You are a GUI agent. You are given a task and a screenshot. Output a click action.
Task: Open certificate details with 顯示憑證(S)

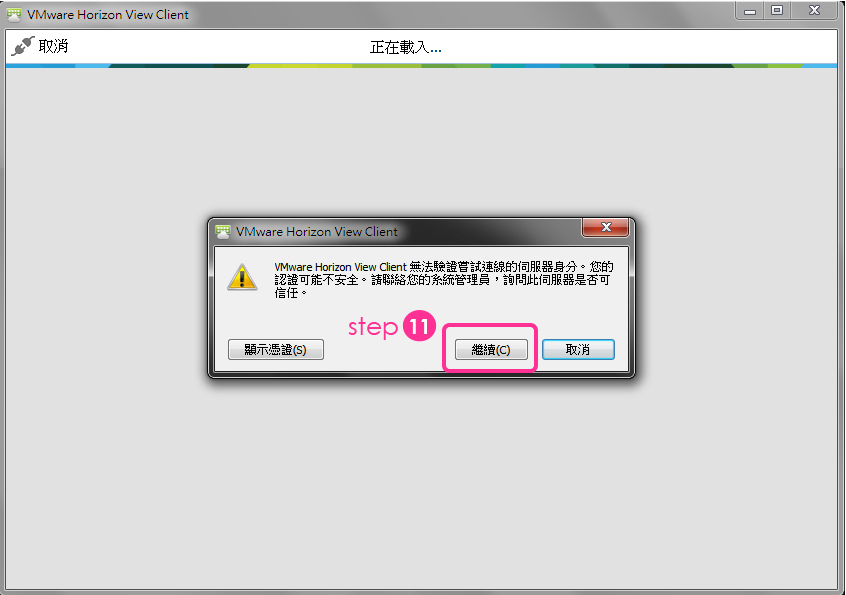tap(276, 350)
